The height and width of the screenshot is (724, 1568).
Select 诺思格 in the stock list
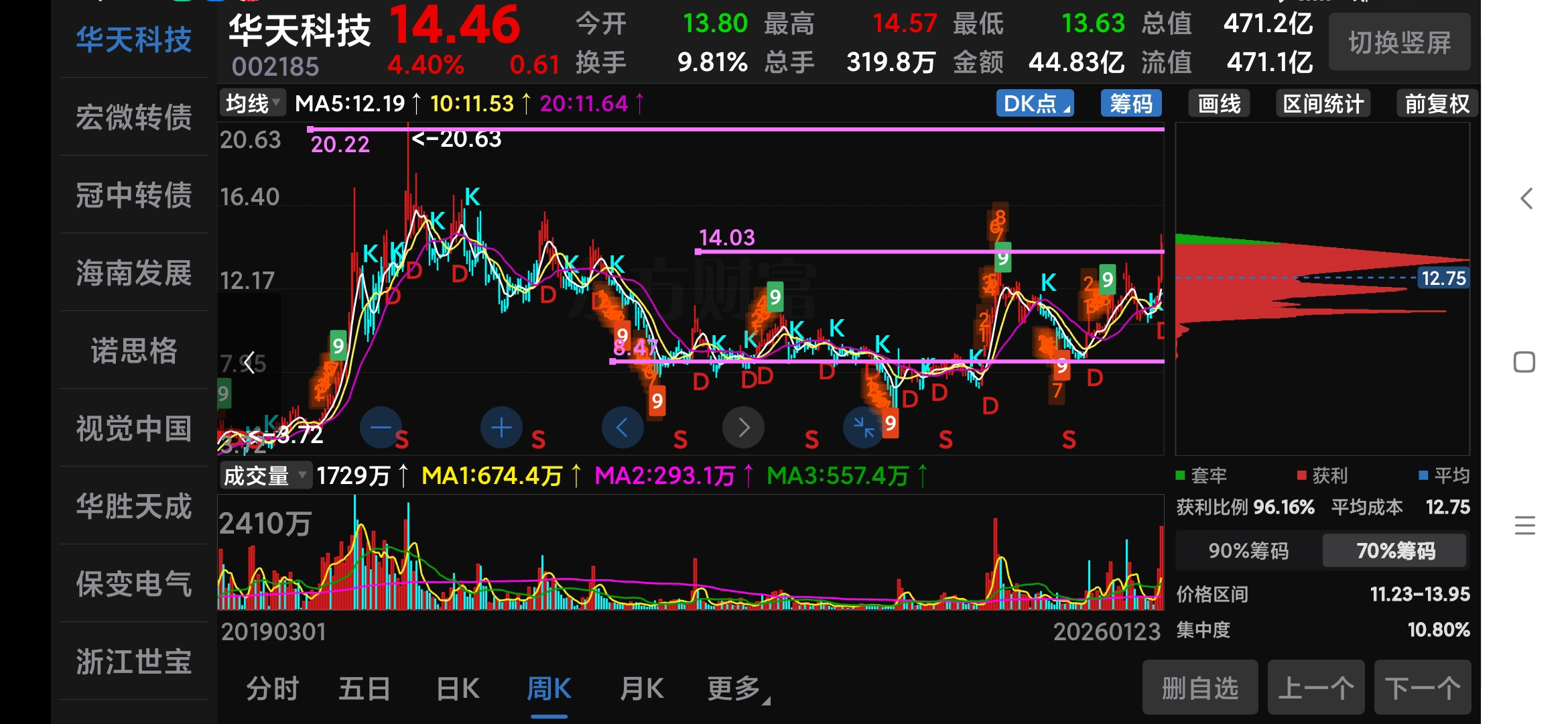[134, 351]
